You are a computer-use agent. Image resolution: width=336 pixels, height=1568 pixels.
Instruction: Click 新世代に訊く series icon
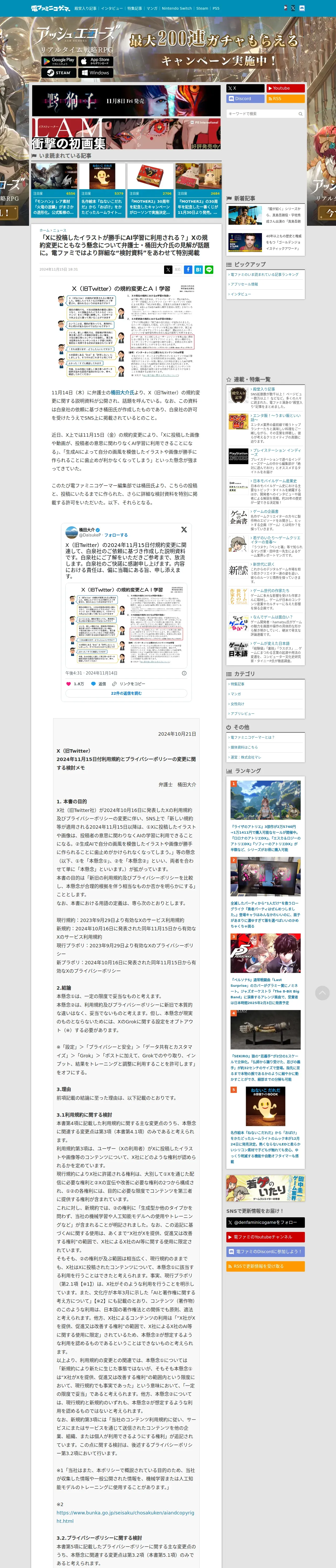click(238, 570)
